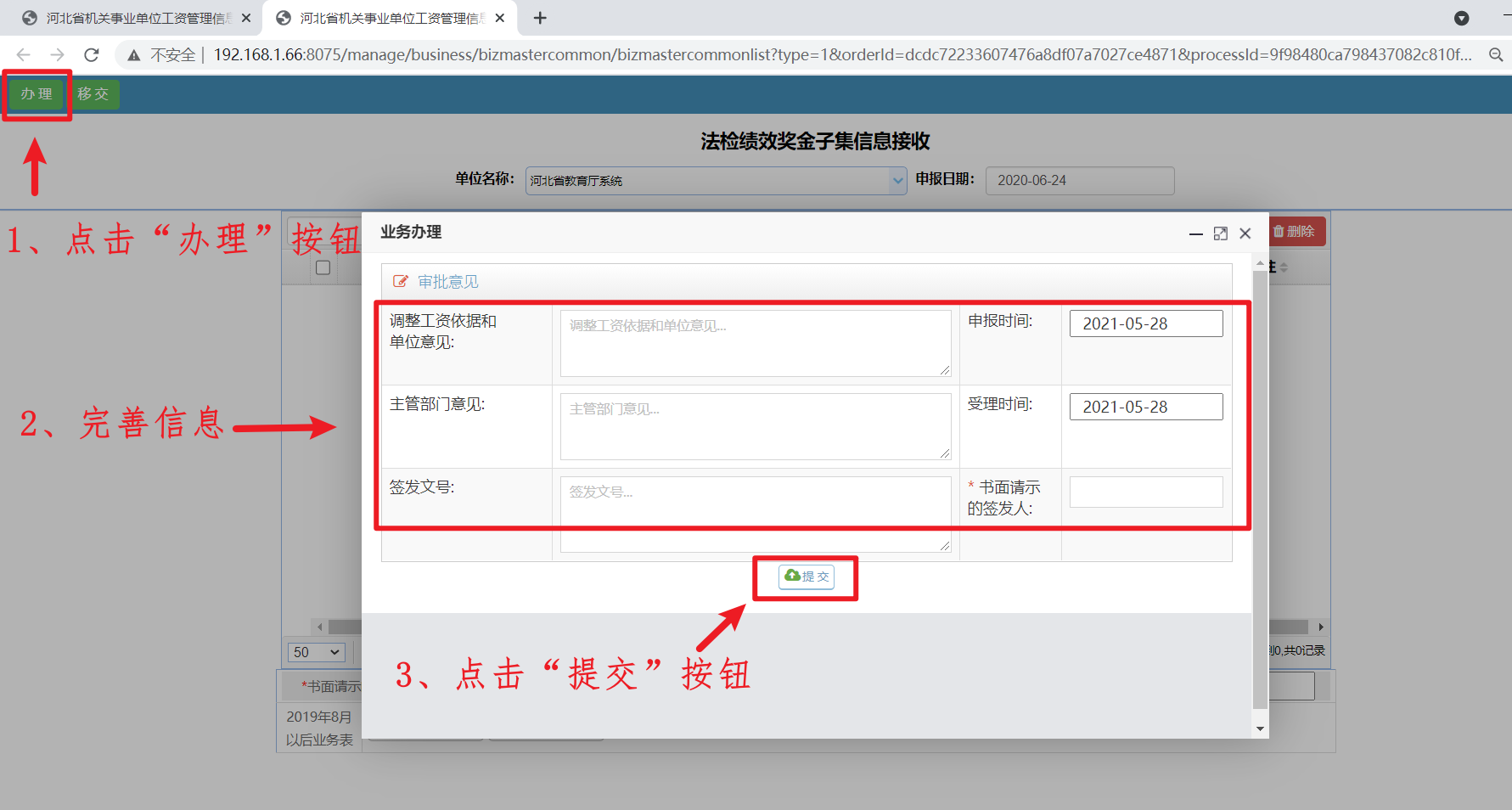Click the 受理时间 date field
The width and height of the screenshot is (1512, 810).
pyautogui.click(x=1146, y=407)
